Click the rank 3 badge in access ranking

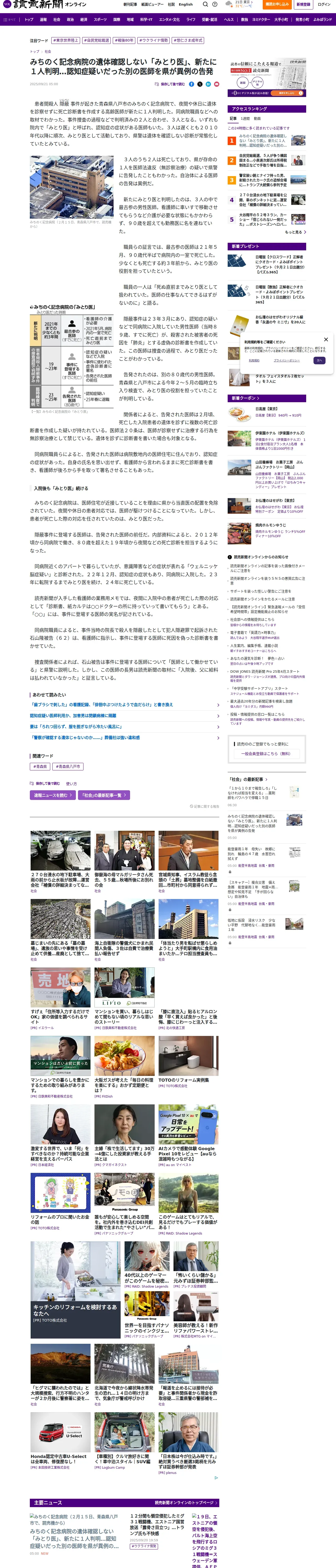tap(232, 180)
